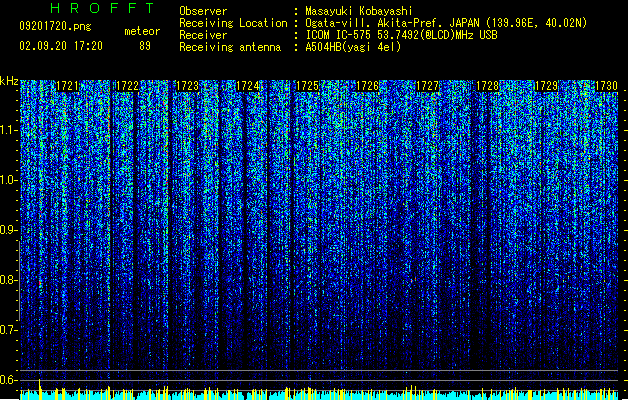Click the Ogata-vill. Akita-Pref. JAPAN location text
The height and width of the screenshot is (400, 629).
click(446, 23)
